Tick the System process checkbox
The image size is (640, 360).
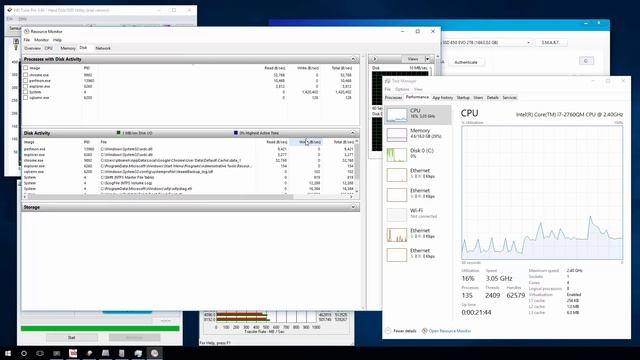pyautogui.click(x=26, y=92)
